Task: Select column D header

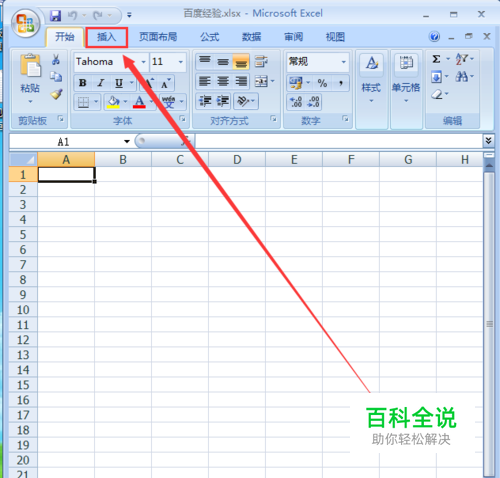Action: point(237,160)
